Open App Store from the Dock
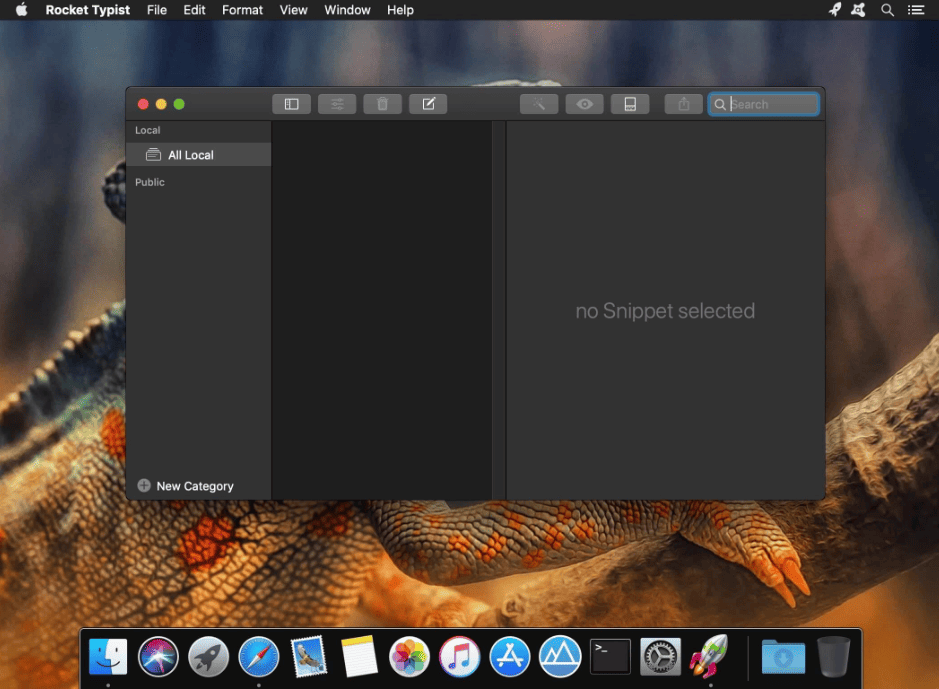 (x=510, y=657)
